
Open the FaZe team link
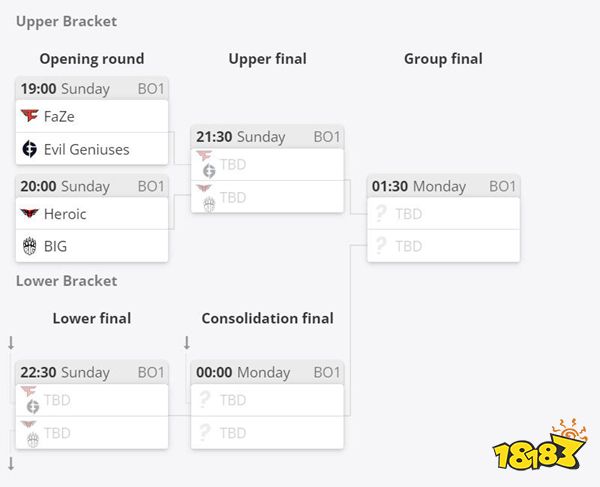(x=59, y=116)
